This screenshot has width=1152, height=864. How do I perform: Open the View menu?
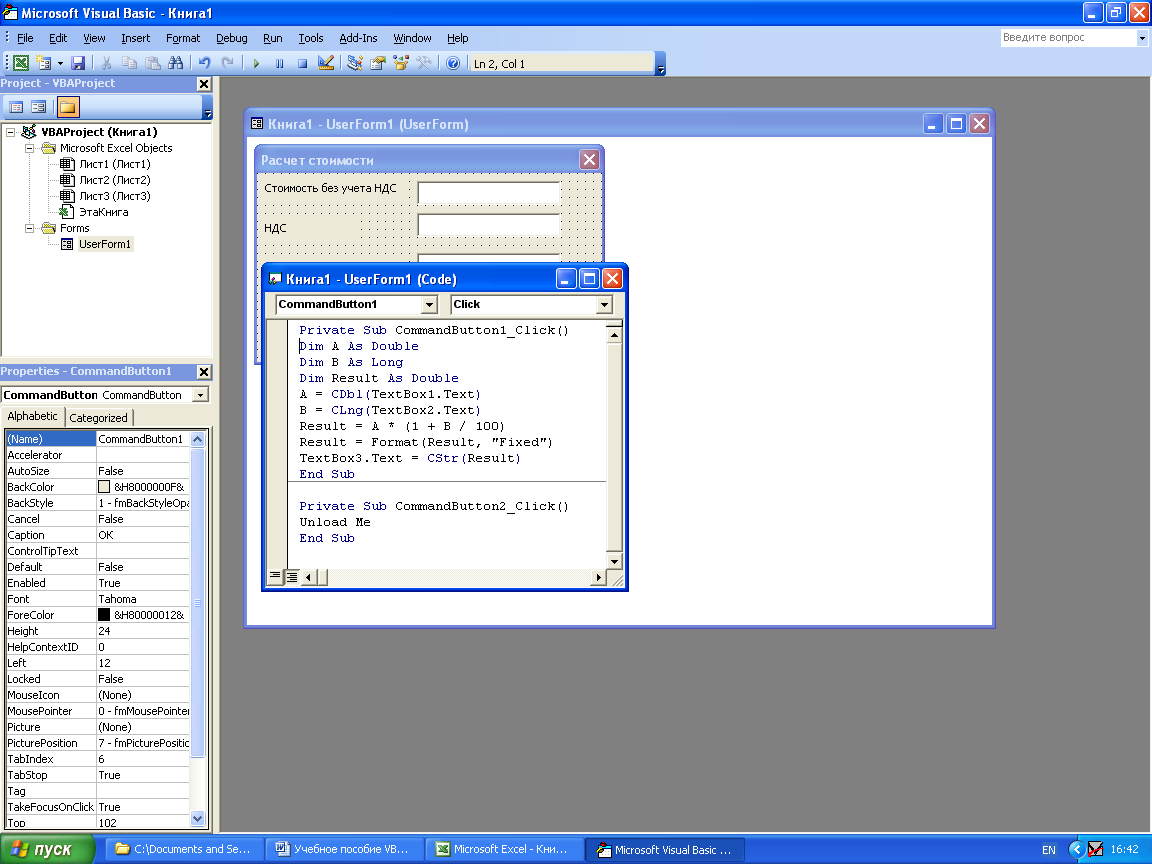(94, 38)
